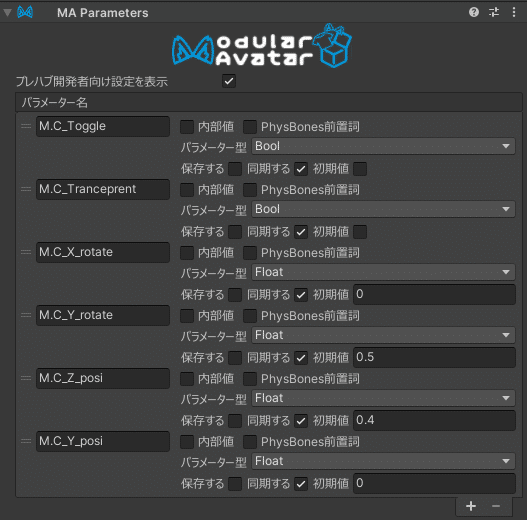Image resolution: width=527 pixels, height=520 pixels.
Task: Enable 保存する for M.C_Y_posi
Action: click(x=235, y=484)
